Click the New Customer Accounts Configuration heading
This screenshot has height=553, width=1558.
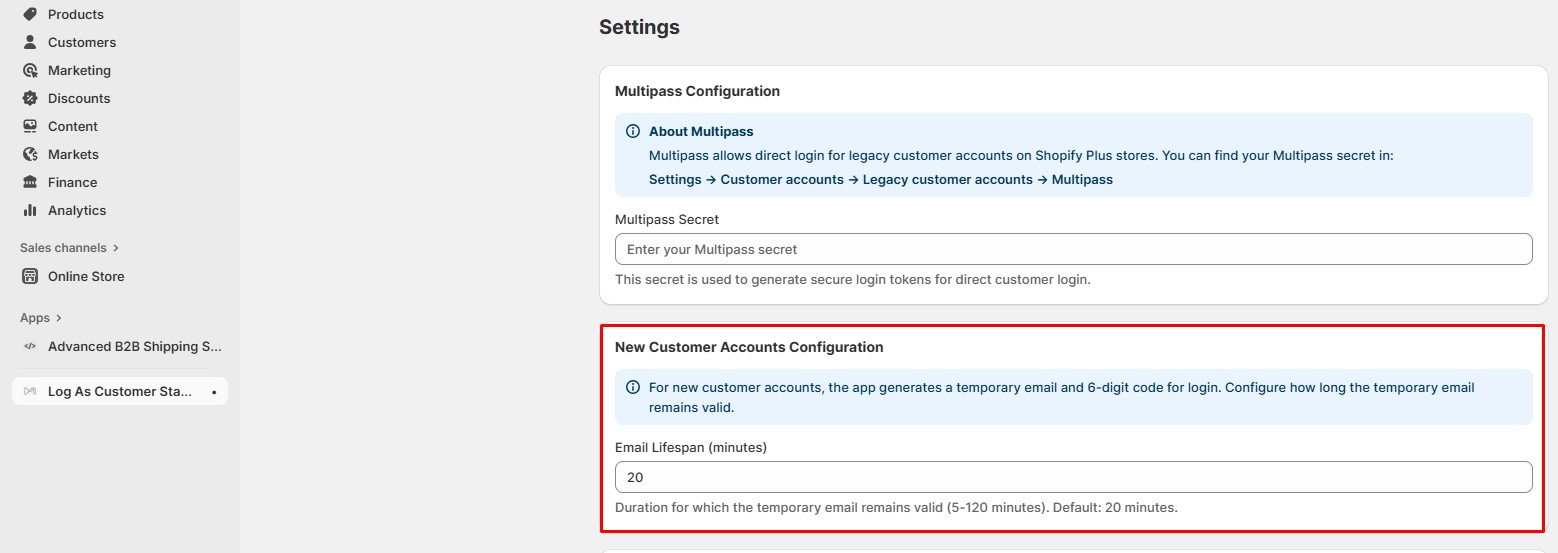(x=749, y=347)
